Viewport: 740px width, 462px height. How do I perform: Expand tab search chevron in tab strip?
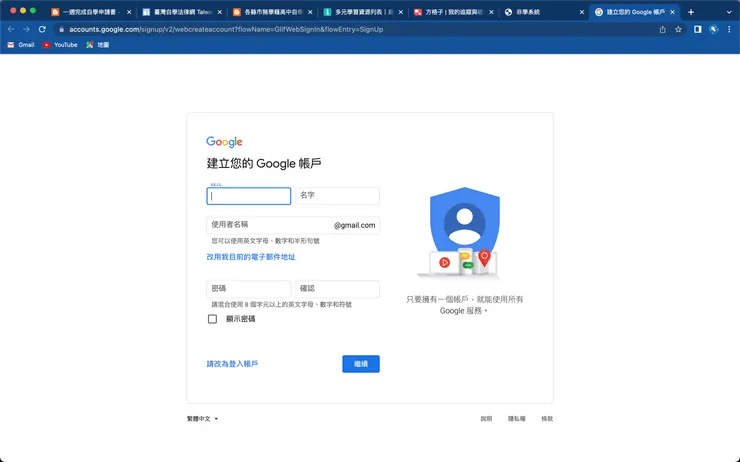(x=729, y=12)
